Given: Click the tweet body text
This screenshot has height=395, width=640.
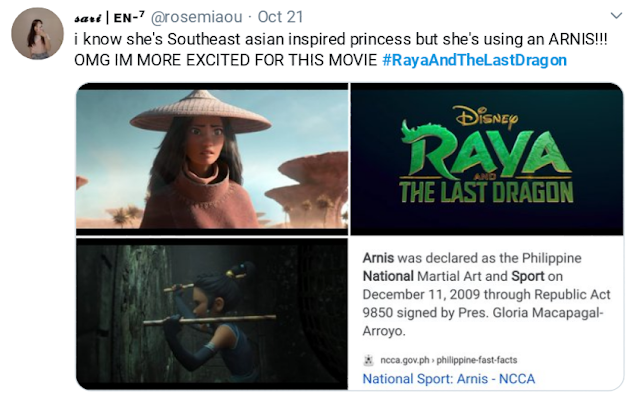Looking at the screenshot, I should pyautogui.click(x=340, y=50).
